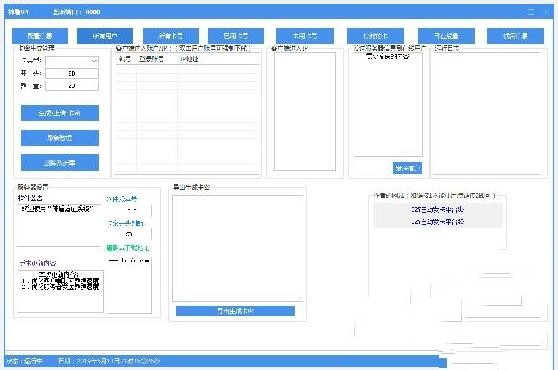Select the 已用卡密 tab
Viewport: 558px width, 370px height.
click(x=236, y=36)
